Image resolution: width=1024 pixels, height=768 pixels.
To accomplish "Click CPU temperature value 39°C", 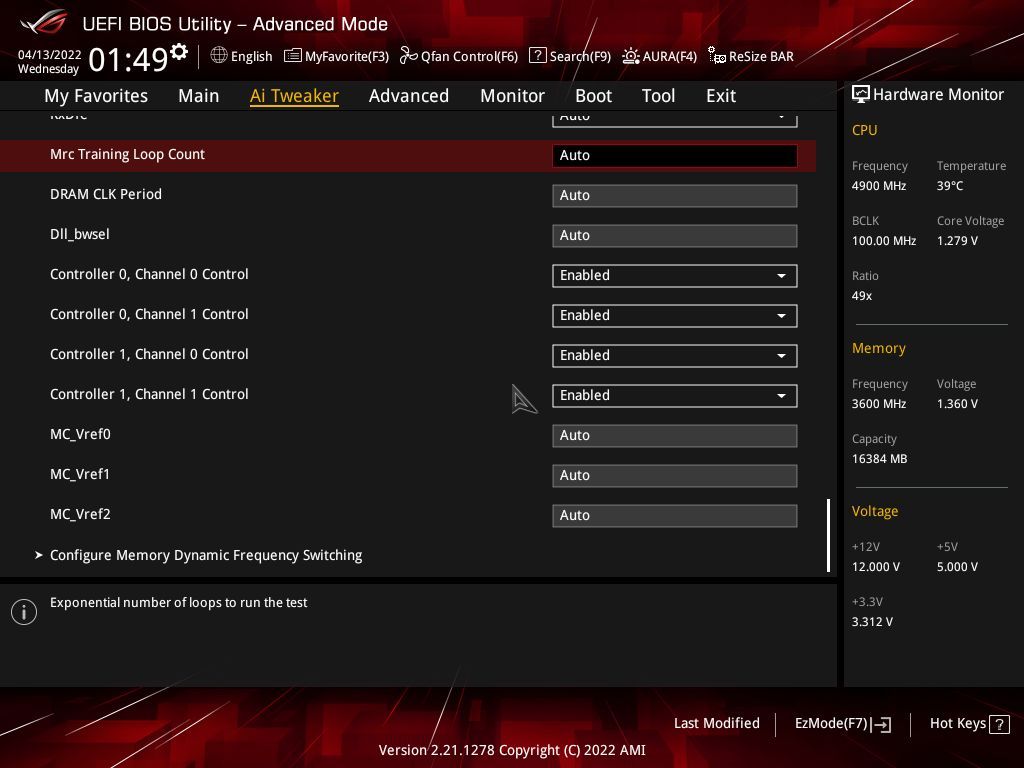I will coord(950,185).
